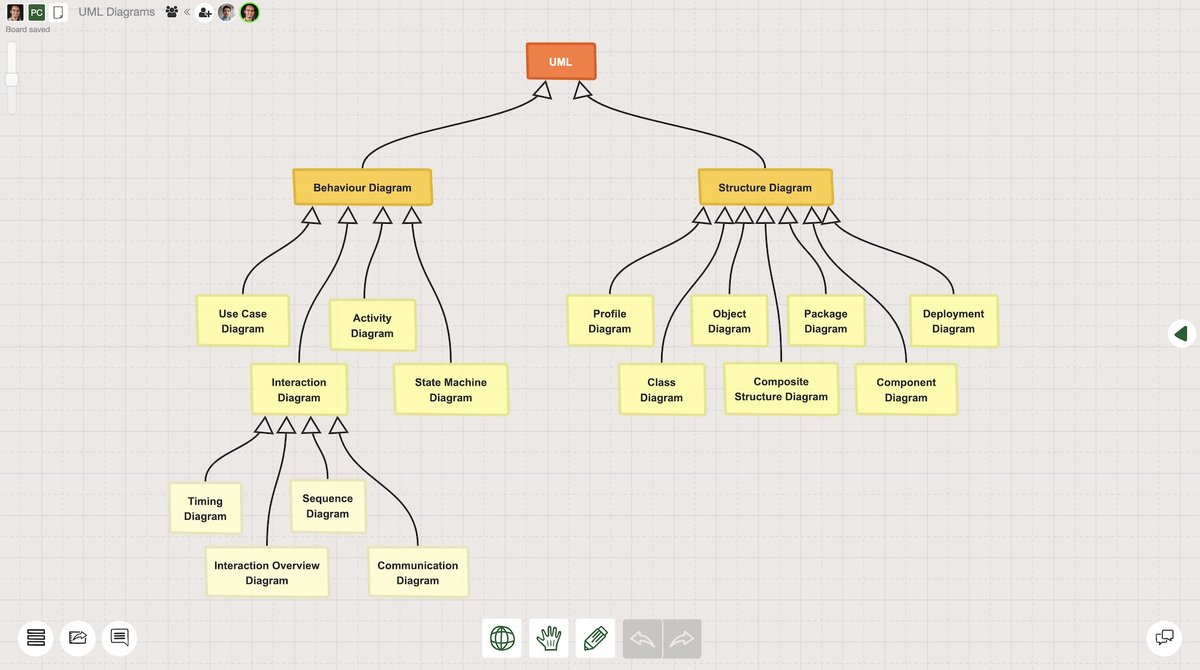Click your green-ringed profile avatar
Screen dimensions: 1200x670
pos(248,13)
